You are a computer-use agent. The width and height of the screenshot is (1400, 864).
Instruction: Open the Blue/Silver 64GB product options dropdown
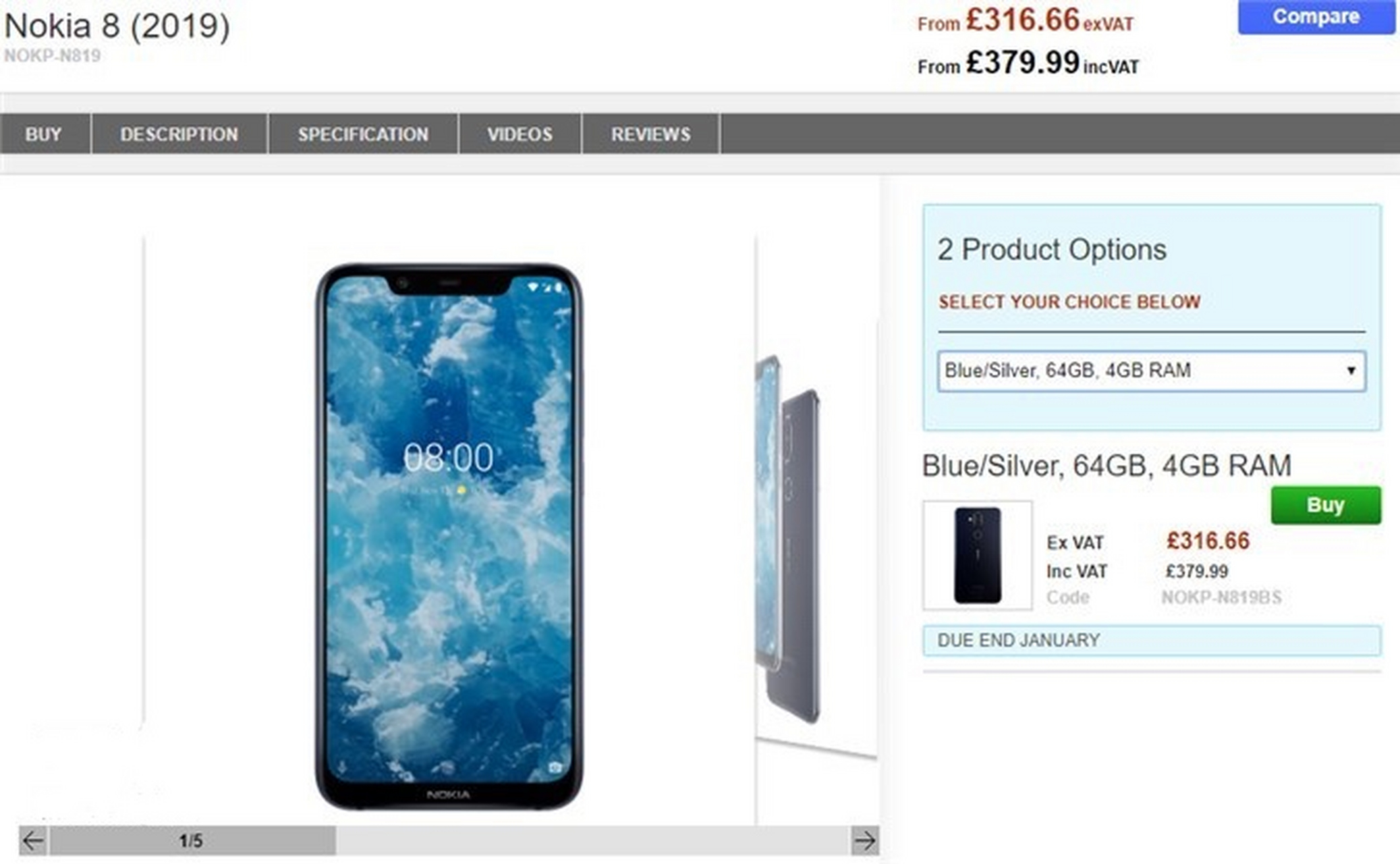tap(1151, 371)
